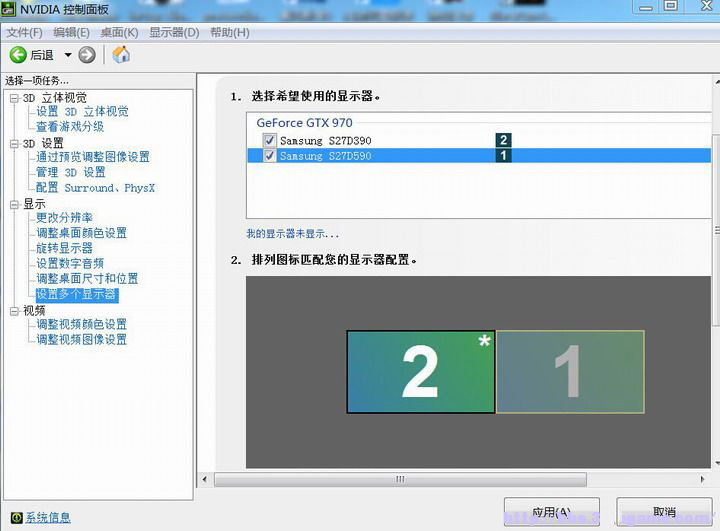
Task: Open the 显示器(D) menu
Action: [x=174, y=33]
